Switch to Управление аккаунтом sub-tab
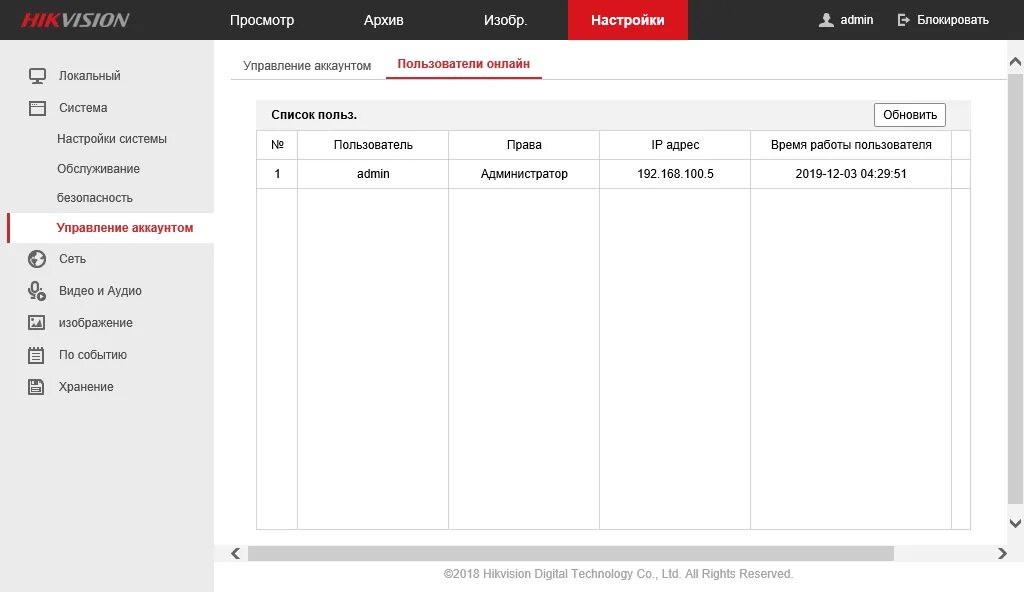This screenshot has height=592, width=1024. click(x=307, y=65)
